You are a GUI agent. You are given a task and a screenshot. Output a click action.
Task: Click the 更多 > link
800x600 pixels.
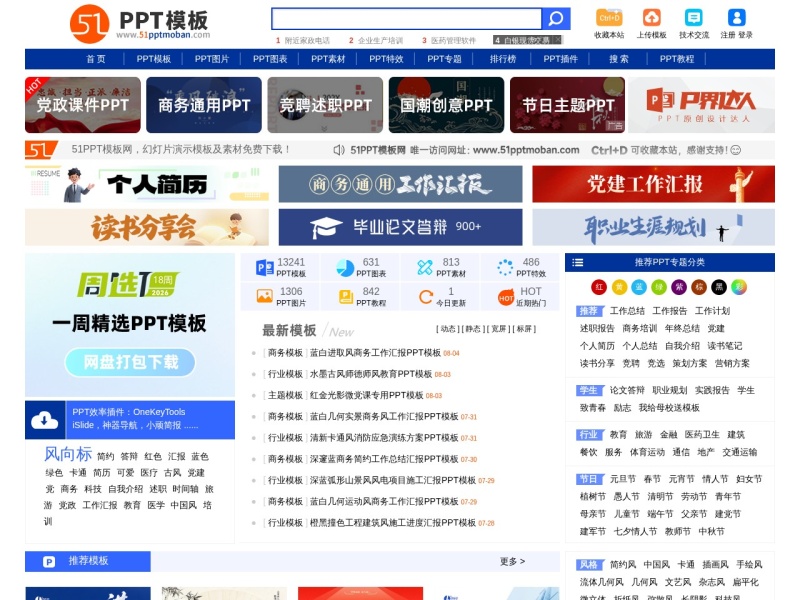click(x=512, y=561)
